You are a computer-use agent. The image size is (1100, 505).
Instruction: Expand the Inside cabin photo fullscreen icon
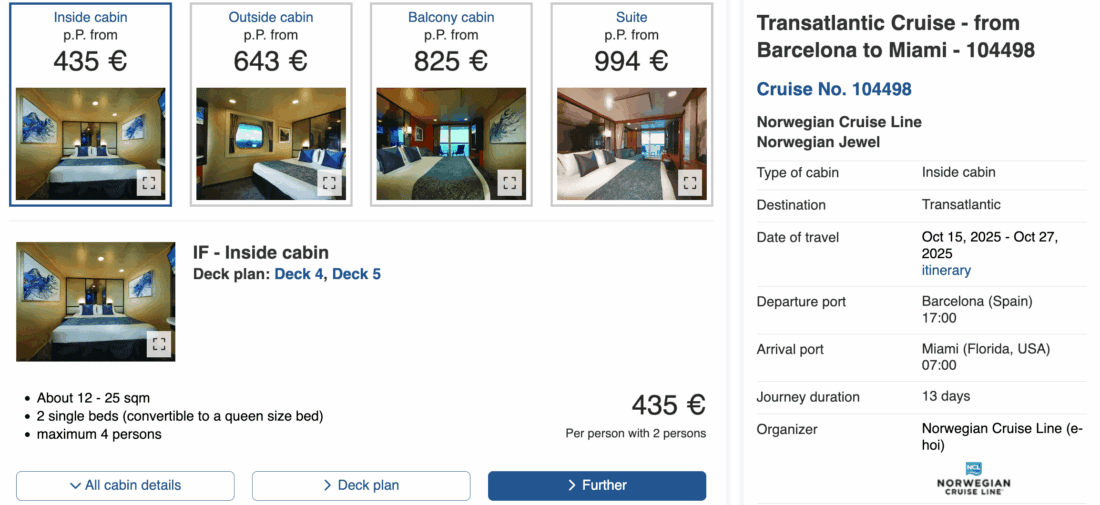point(148,183)
